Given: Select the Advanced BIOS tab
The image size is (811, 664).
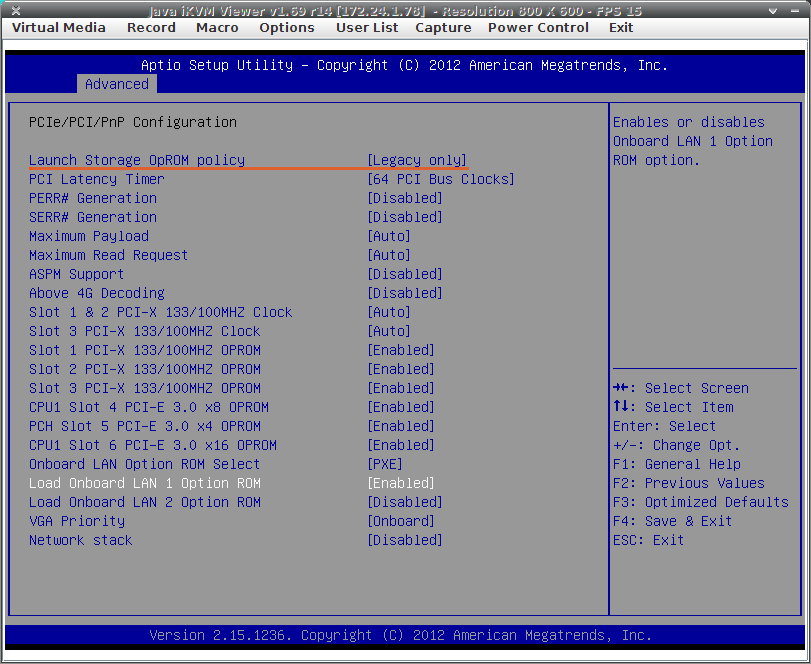Looking at the screenshot, I should [116, 84].
